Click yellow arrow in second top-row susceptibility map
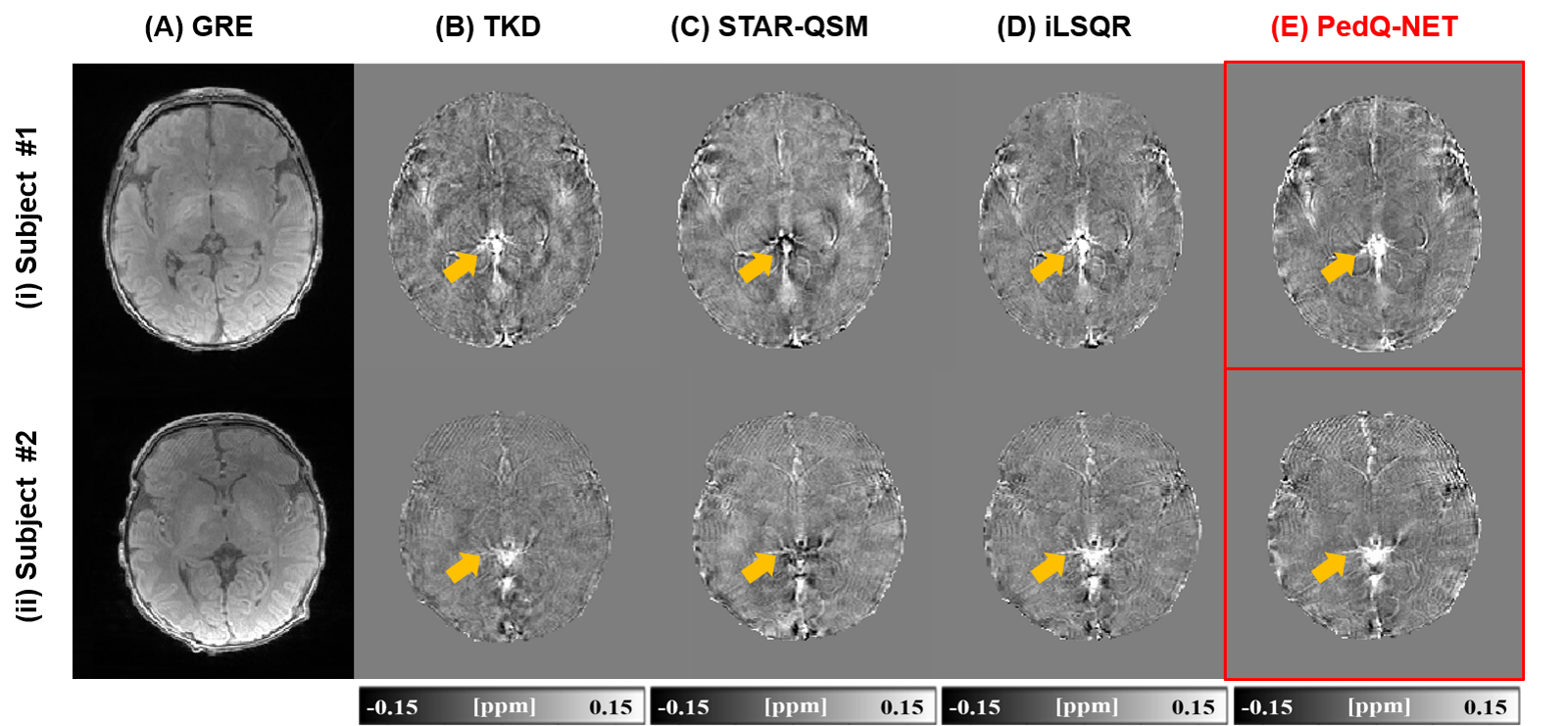 pos(755,266)
